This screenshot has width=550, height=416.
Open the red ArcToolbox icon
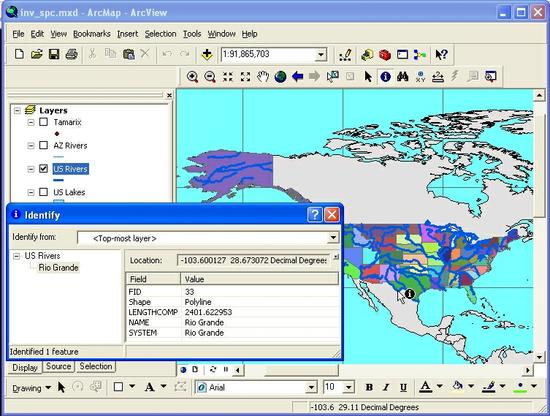click(385, 55)
